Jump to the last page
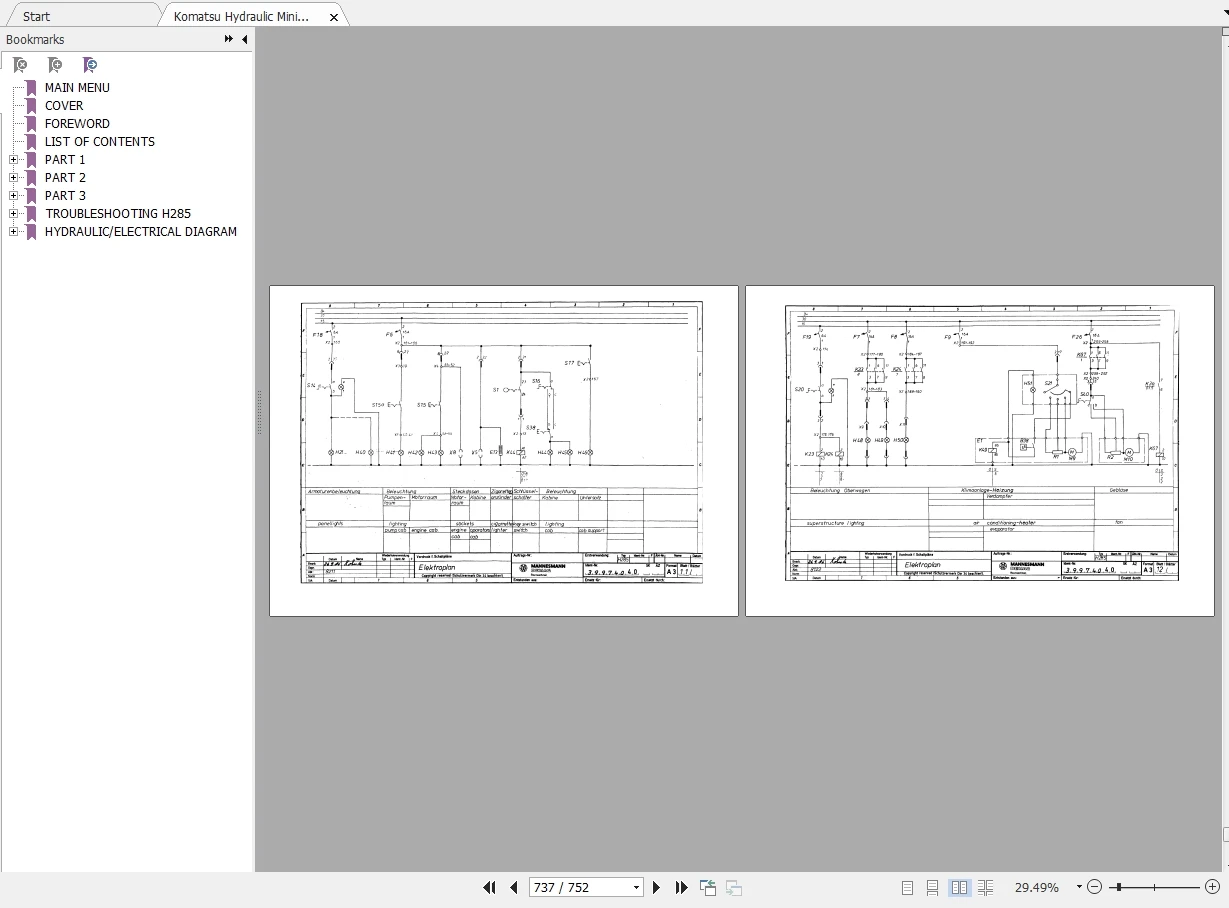Image resolution: width=1229 pixels, height=908 pixels. 681,887
